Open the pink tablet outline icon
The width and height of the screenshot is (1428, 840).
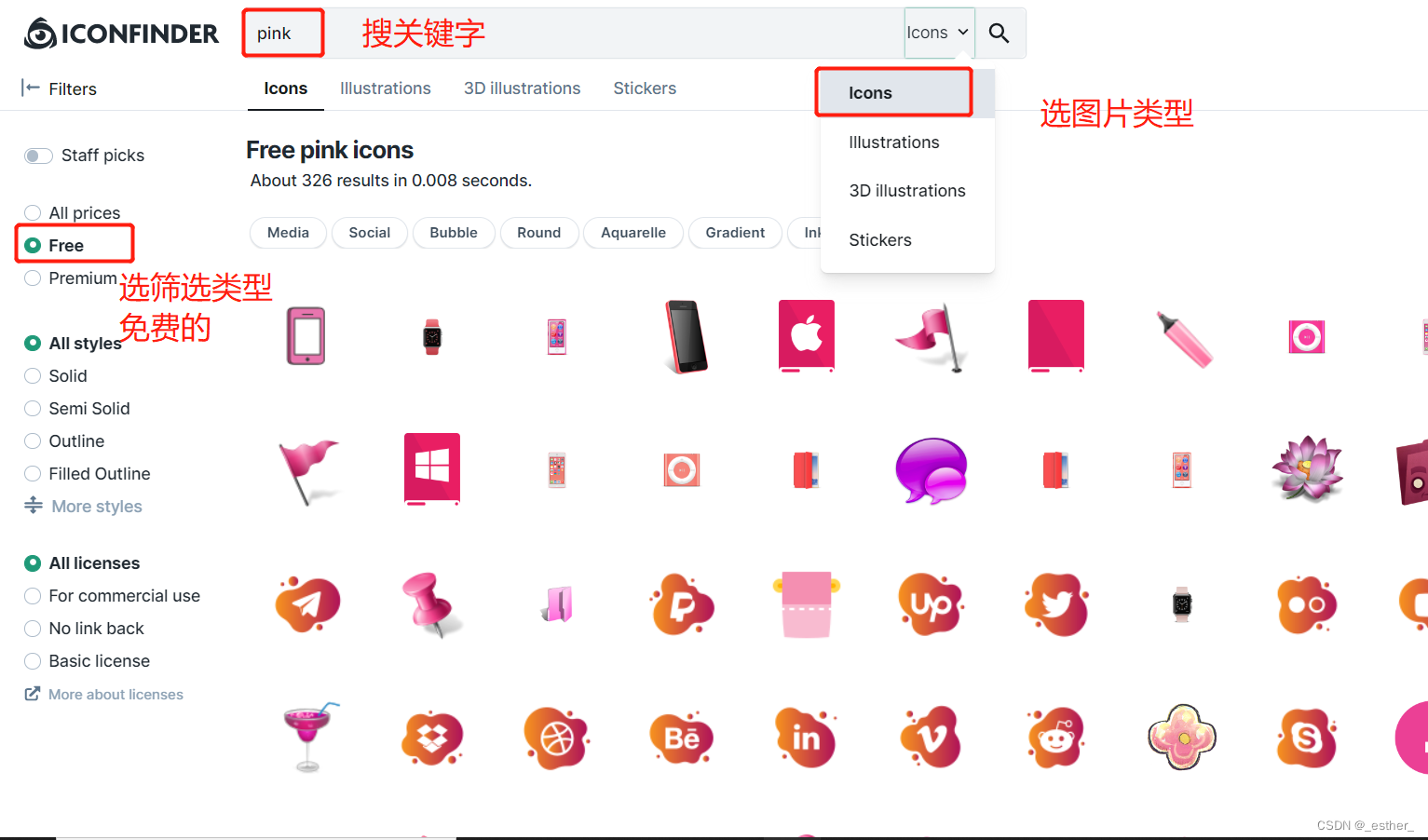306,336
